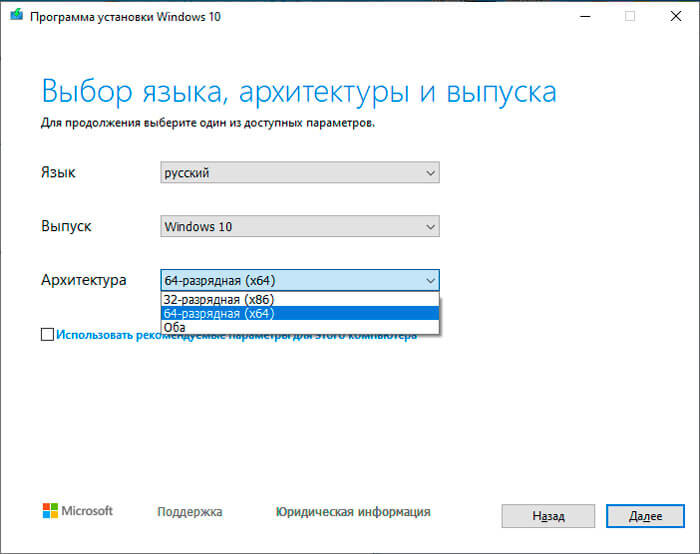Close the Windows 10 setup window
Image resolution: width=700 pixels, height=554 pixels.
coord(676,17)
